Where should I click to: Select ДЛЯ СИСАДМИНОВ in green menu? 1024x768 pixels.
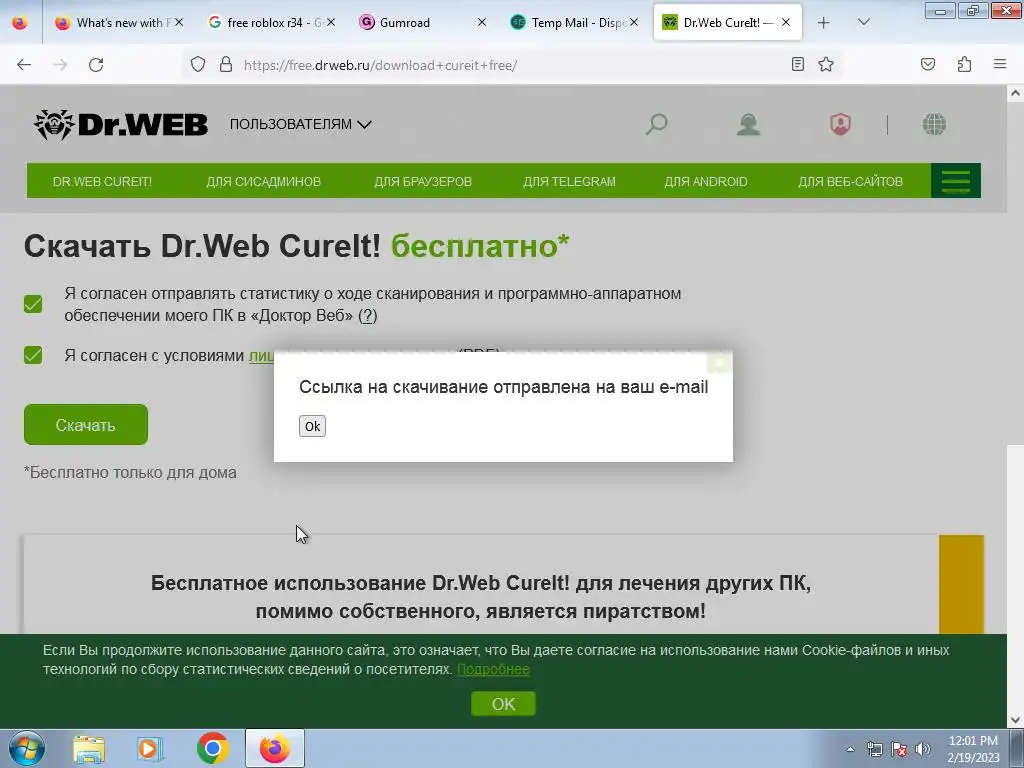pos(264,182)
